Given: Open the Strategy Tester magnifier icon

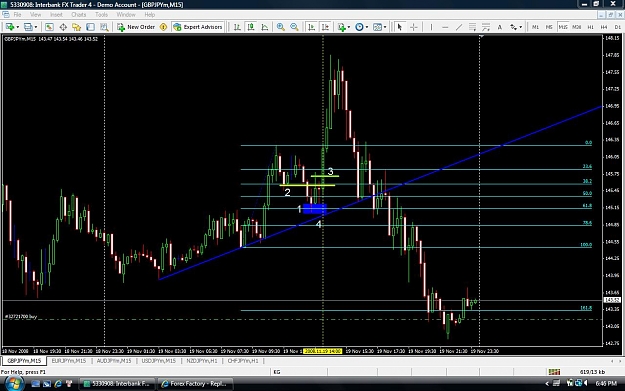Looking at the screenshot, I should pos(104,27).
